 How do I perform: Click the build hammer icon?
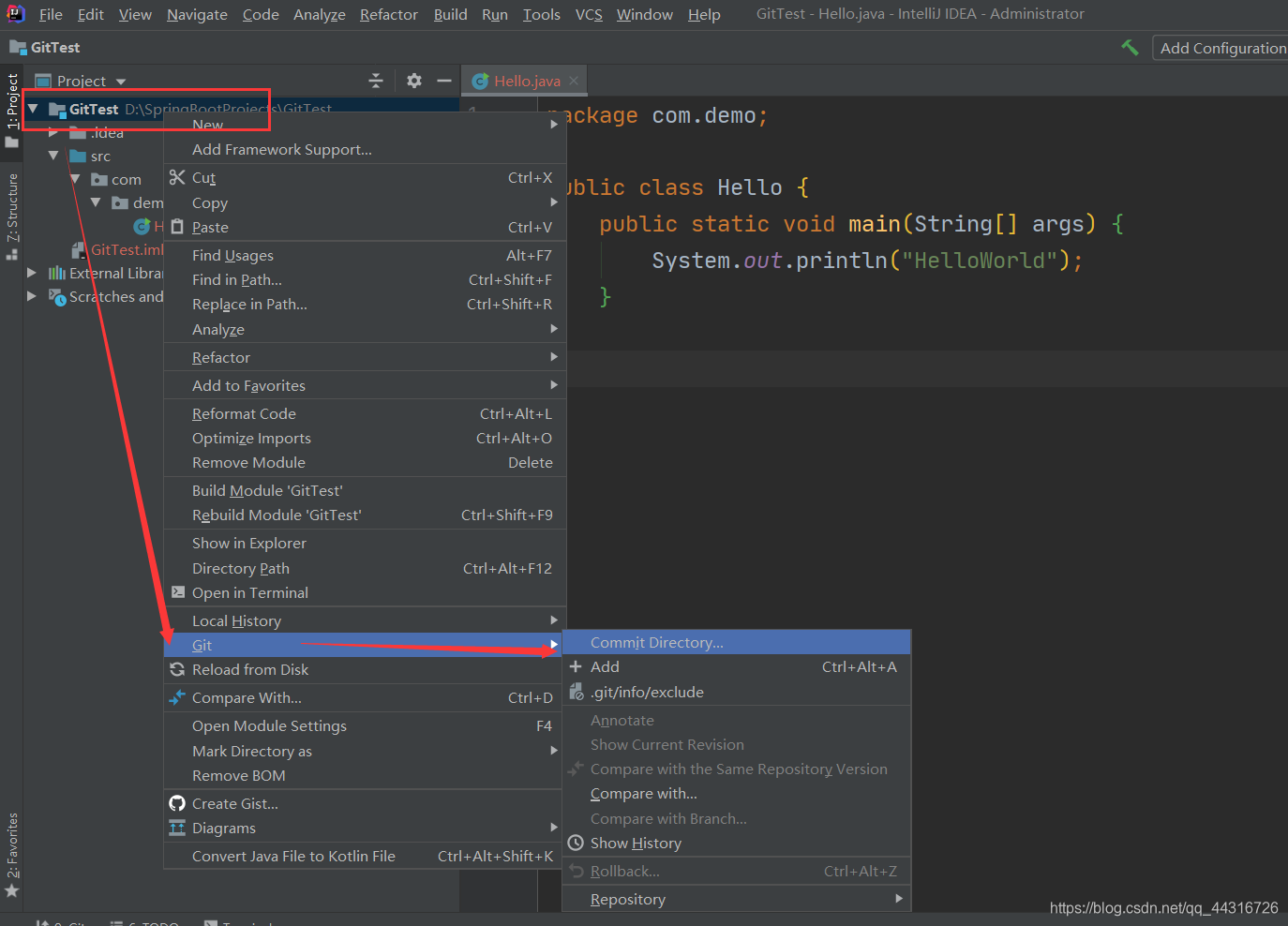(x=1130, y=48)
